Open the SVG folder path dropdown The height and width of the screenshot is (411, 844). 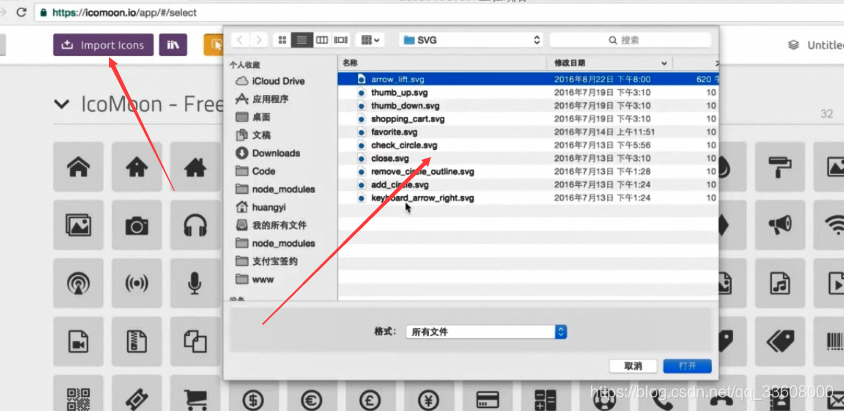[x=471, y=40]
